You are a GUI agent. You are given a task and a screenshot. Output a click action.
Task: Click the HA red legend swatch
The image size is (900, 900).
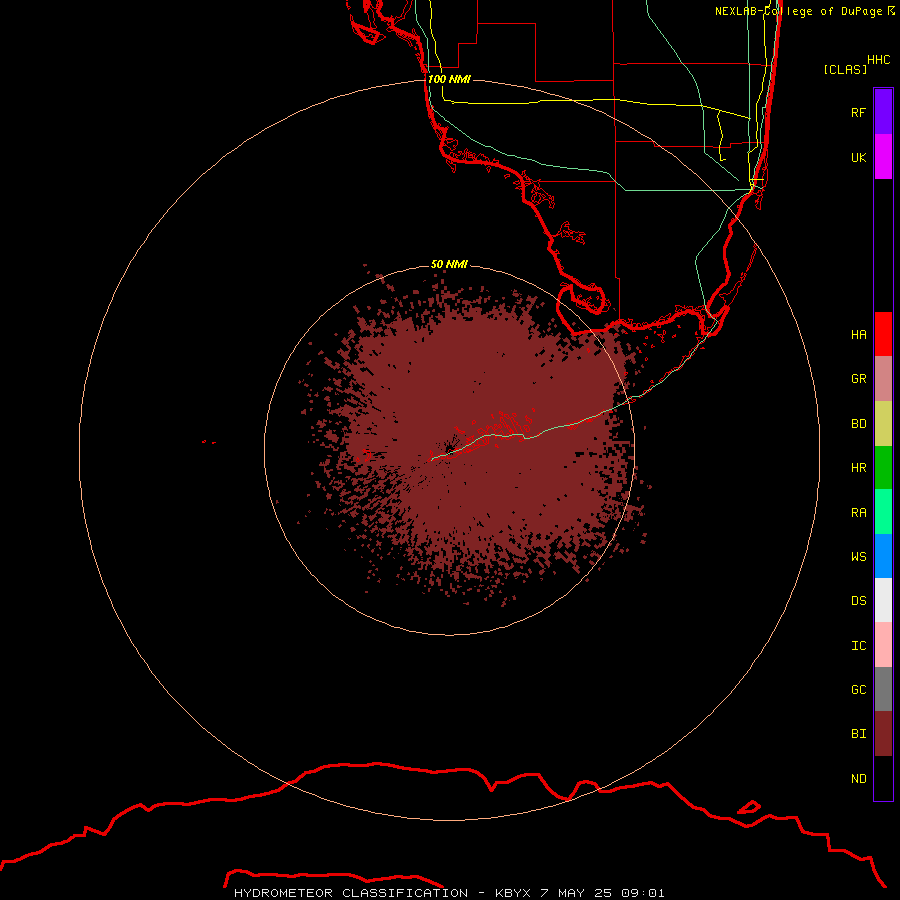tap(883, 334)
